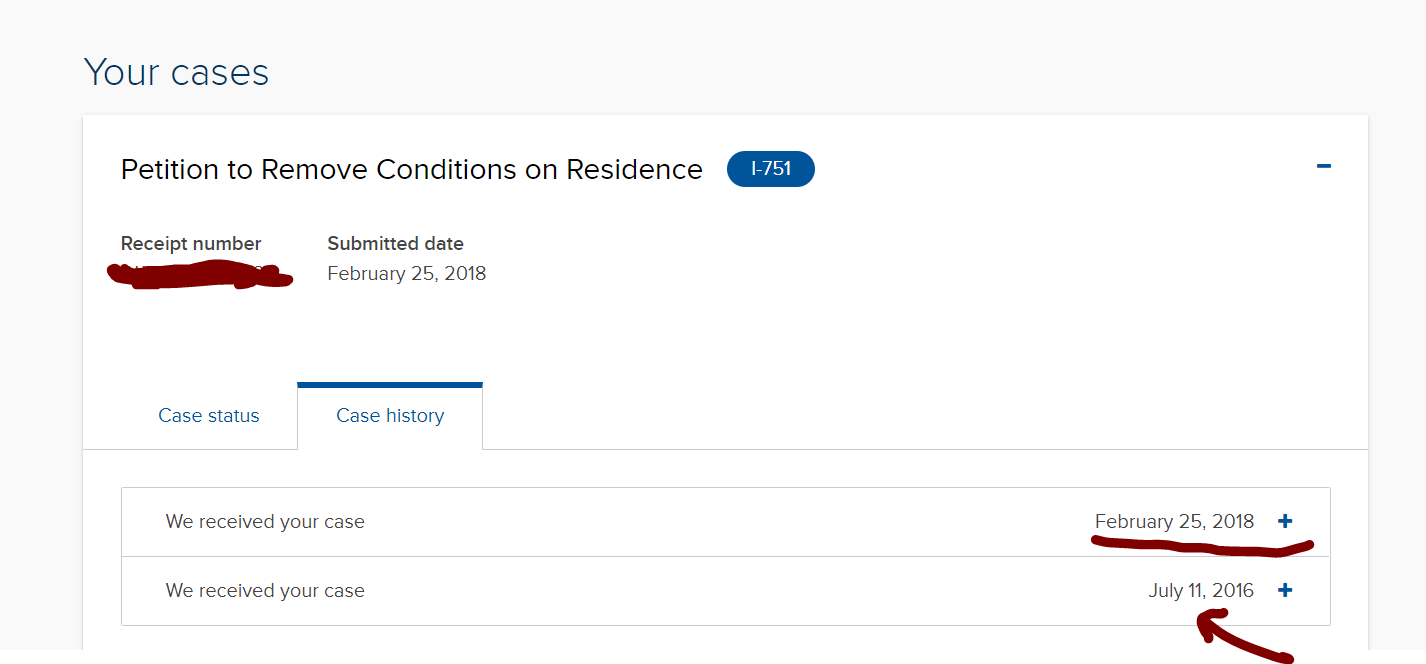Click the hand-drawn red arrow annotation
Viewport: 1426px width, 664px height.
pyautogui.click(x=1245, y=637)
